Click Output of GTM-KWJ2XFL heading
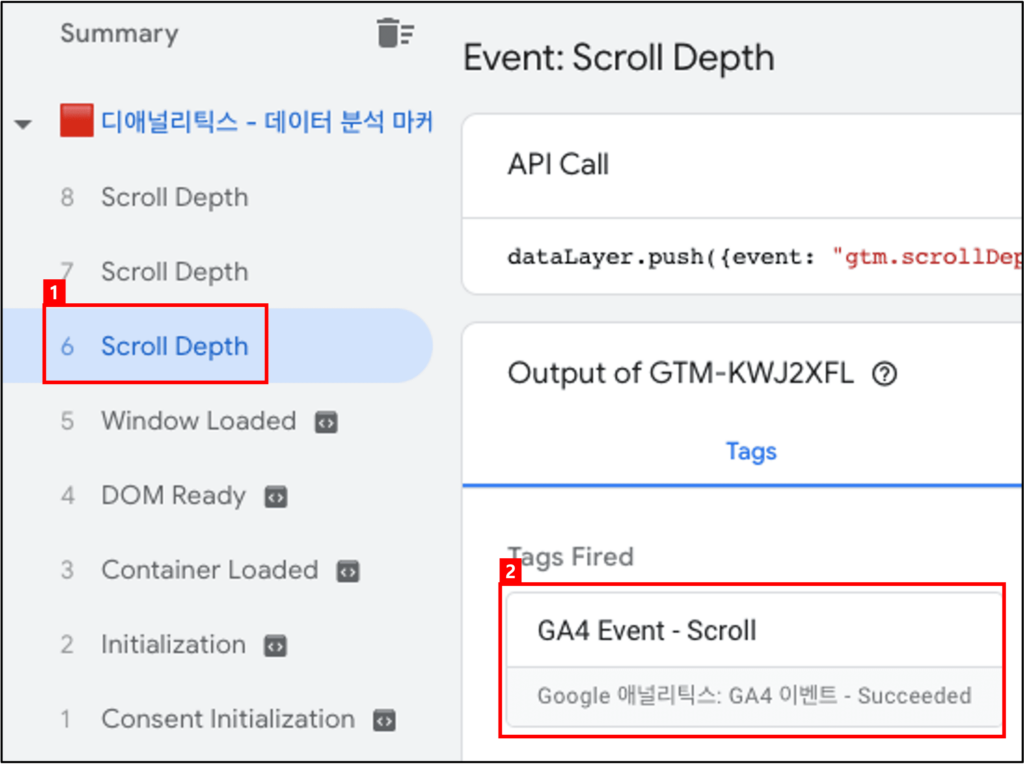1024x764 pixels. (x=680, y=374)
